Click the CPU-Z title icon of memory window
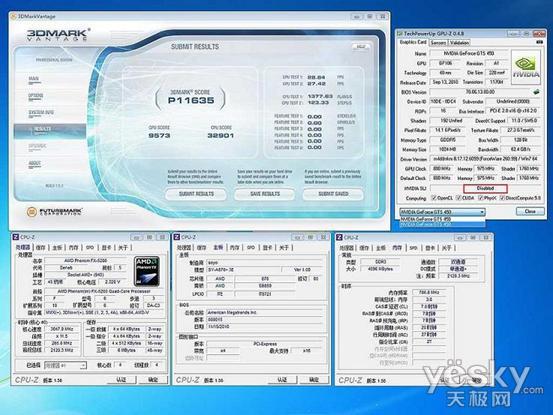 339,237
